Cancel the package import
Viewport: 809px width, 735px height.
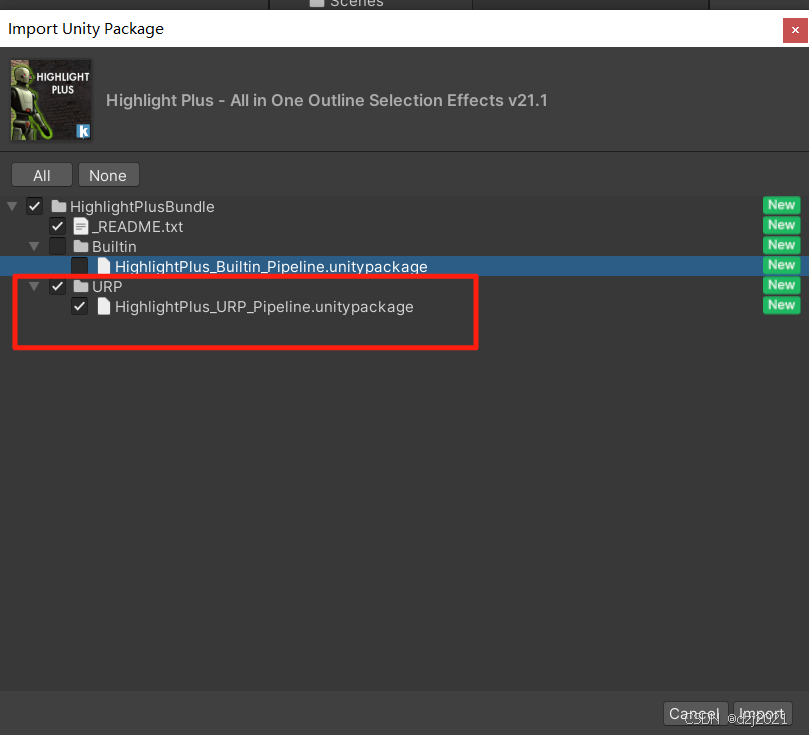(x=695, y=714)
